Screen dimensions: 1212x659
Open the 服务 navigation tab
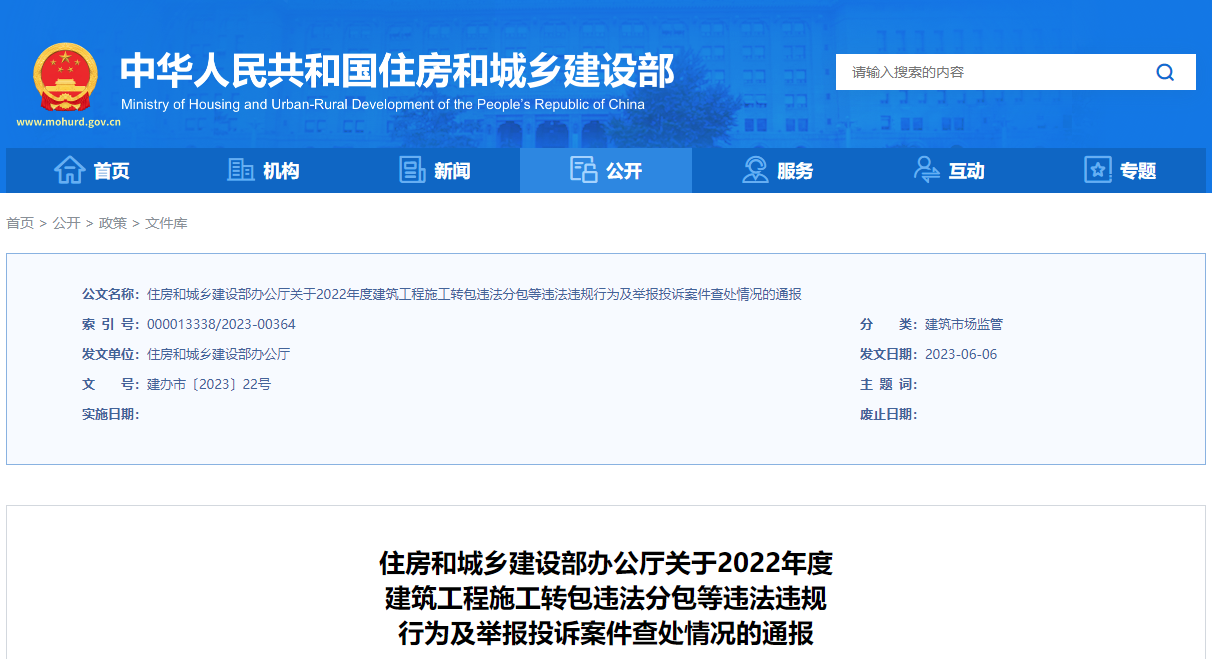777,170
